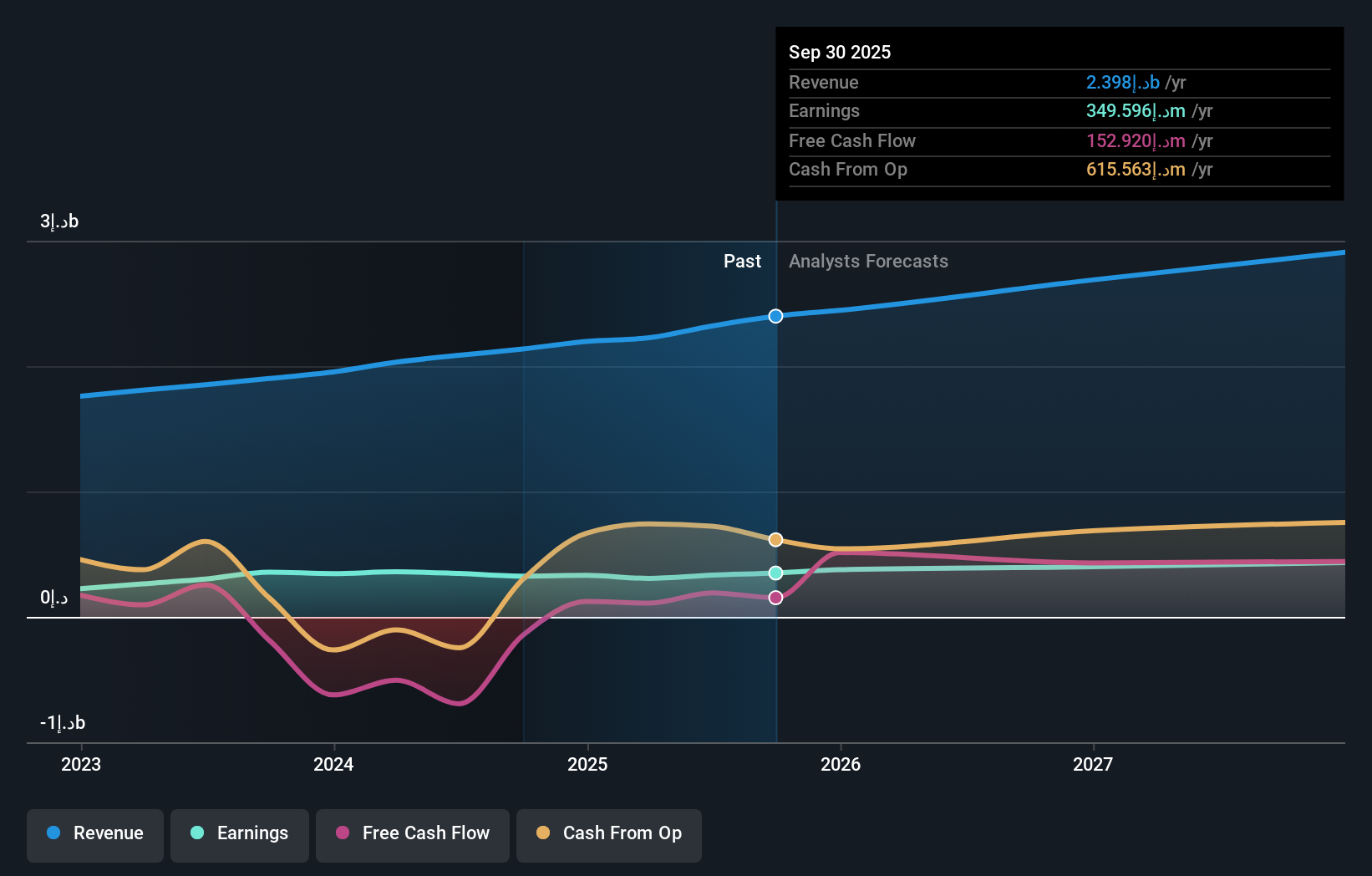Screen dimensions: 1372x876
Task: Open the Cash From Op tooltip row
Action: click(x=1058, y=170)
